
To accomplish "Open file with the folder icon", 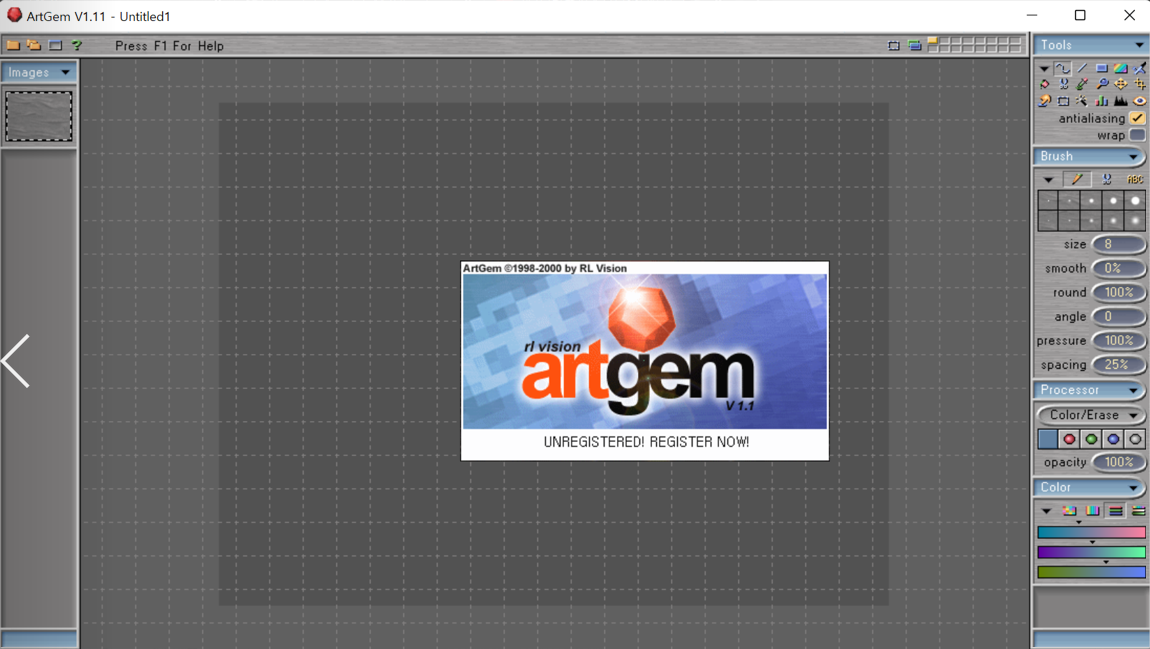I will point(13,45).
